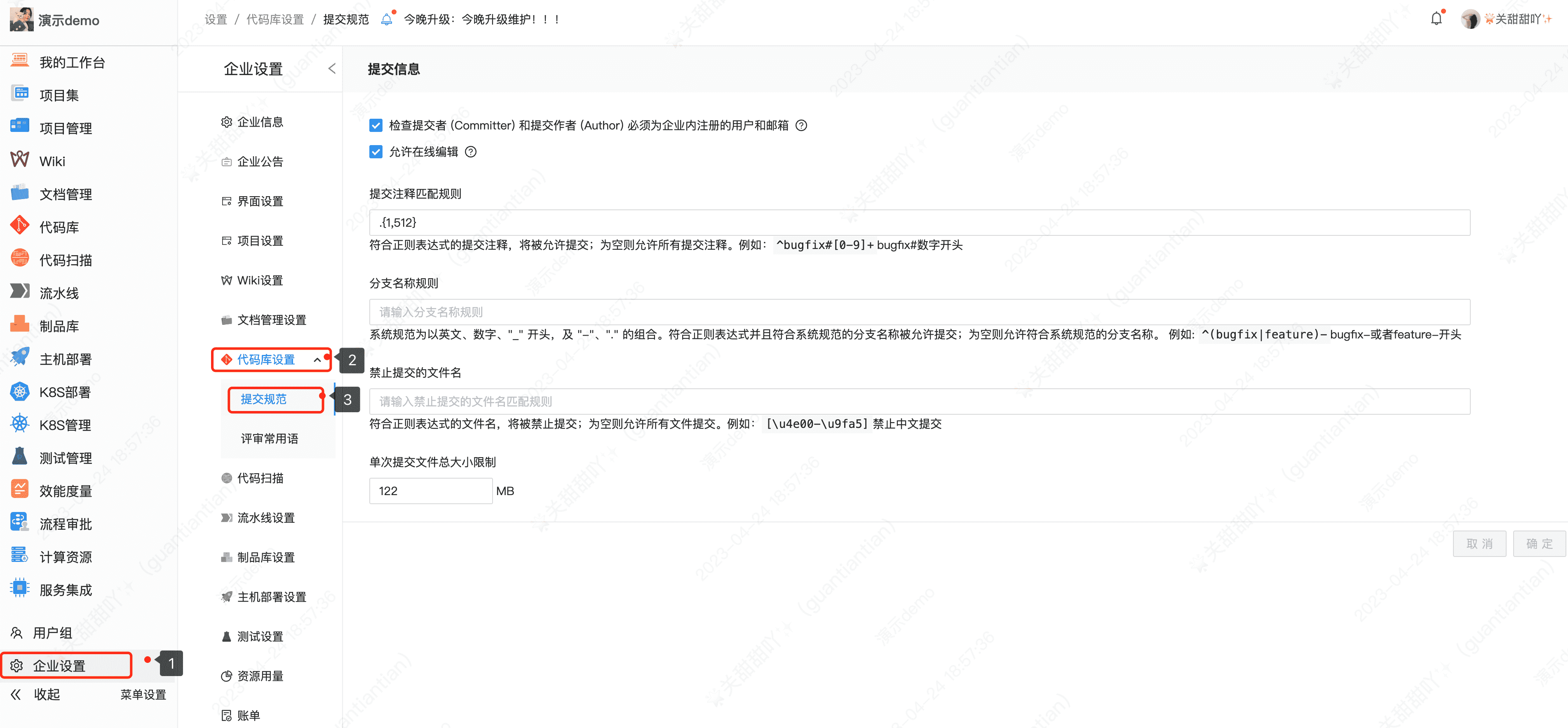Select 评审常用语 submenu item
Viewport: 1568px width, 728px height.
269,438
